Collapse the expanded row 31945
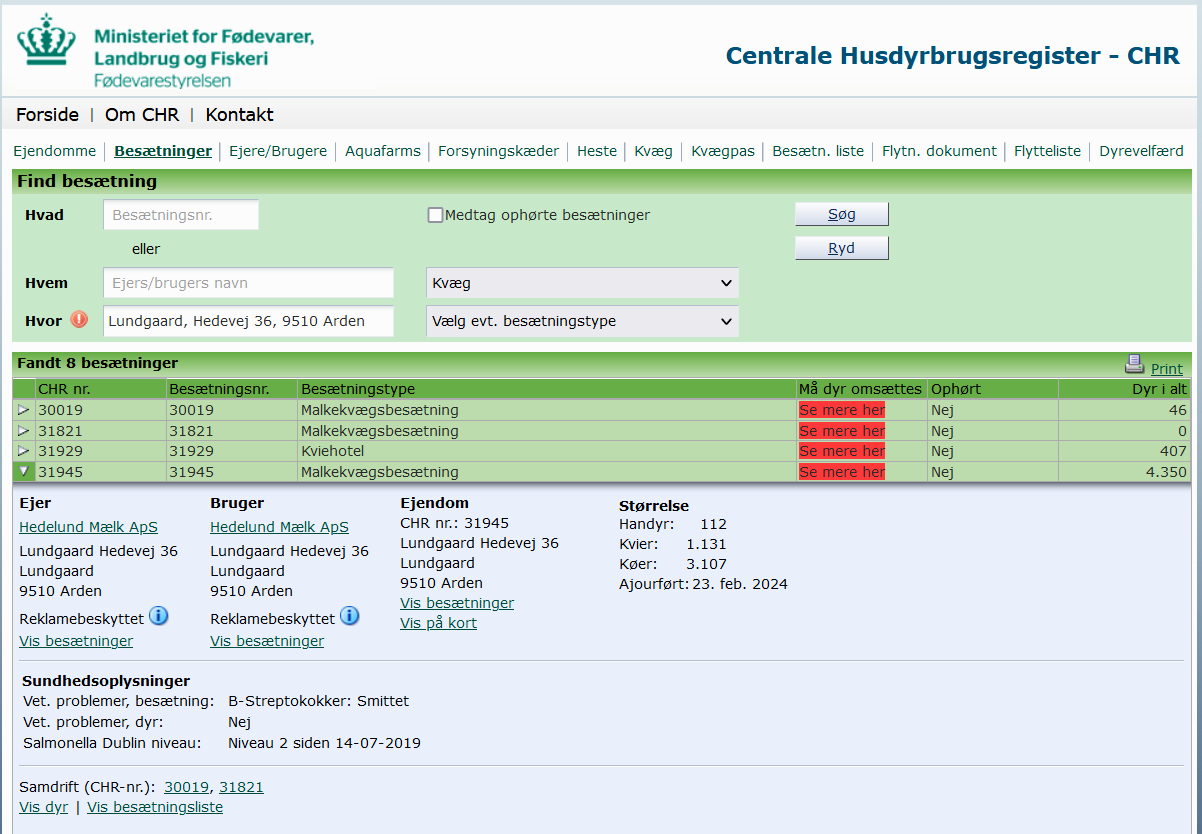1202x834 pixels. pos(24,472)
